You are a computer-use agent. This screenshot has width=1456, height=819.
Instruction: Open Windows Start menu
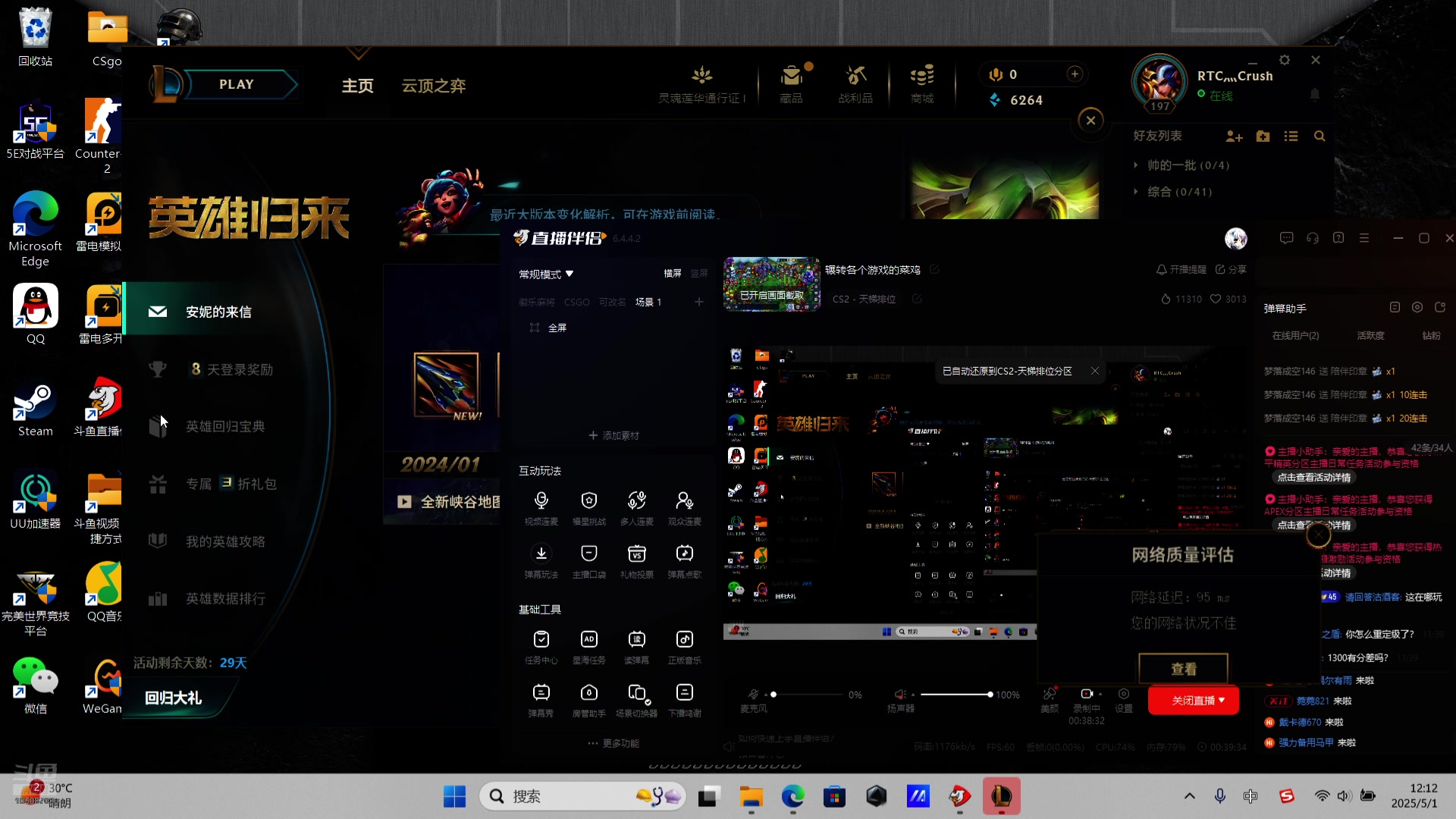click(x=454, y=796)
